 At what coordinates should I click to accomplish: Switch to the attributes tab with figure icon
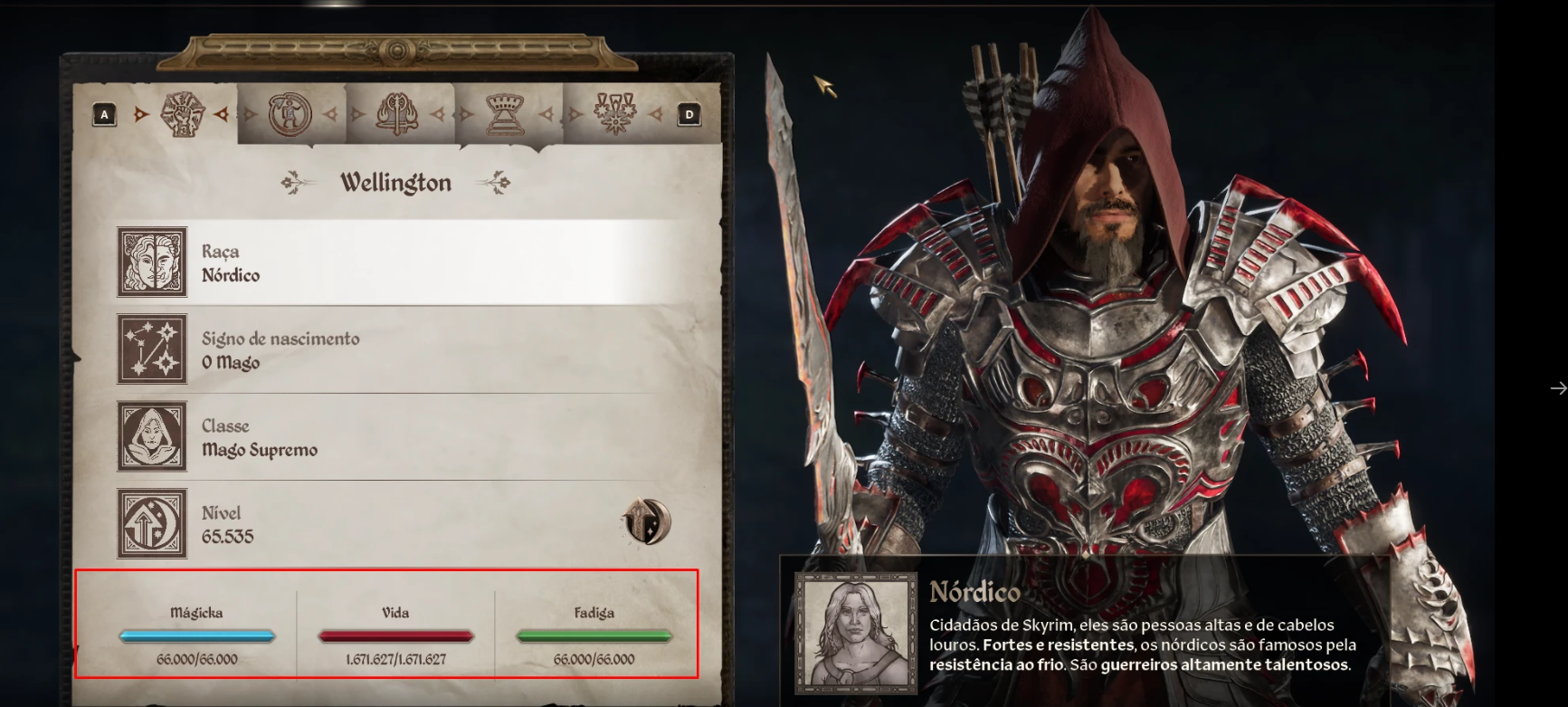point(290,115)
